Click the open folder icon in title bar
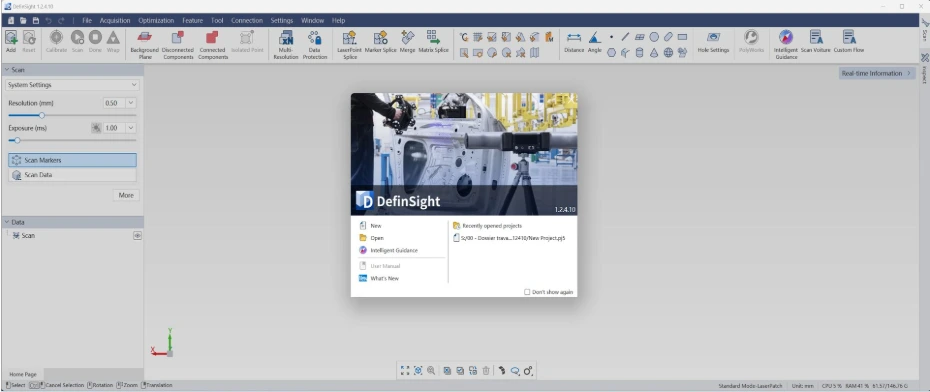 (x=23, y=20)
